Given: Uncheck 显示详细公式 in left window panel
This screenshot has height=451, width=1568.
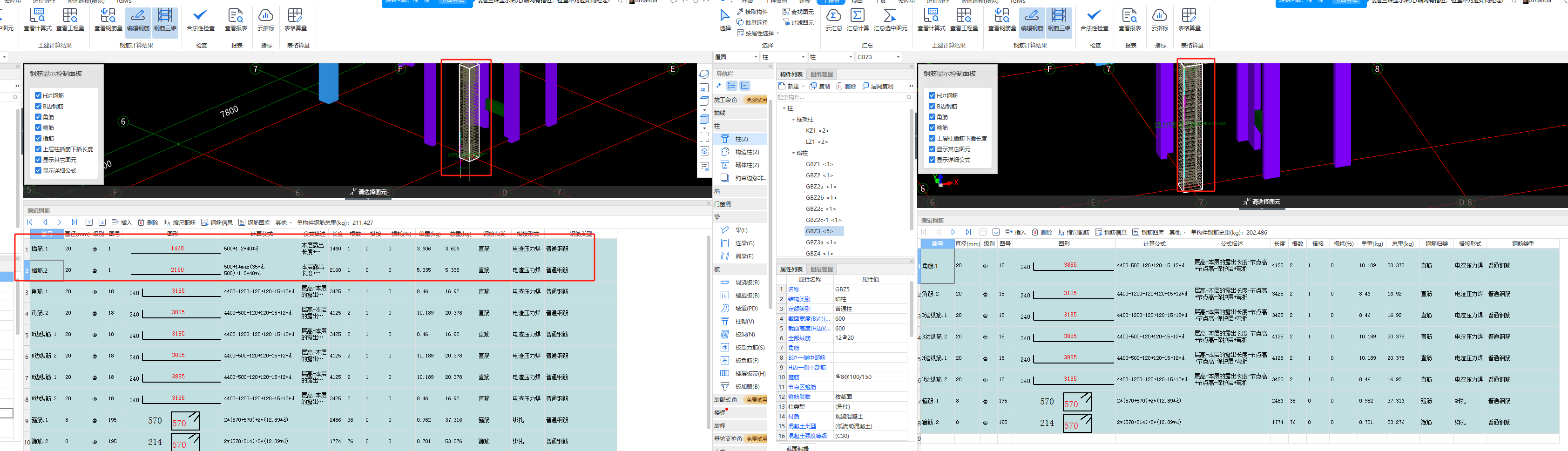Looking at the screenshot, I should coord(38,171).
